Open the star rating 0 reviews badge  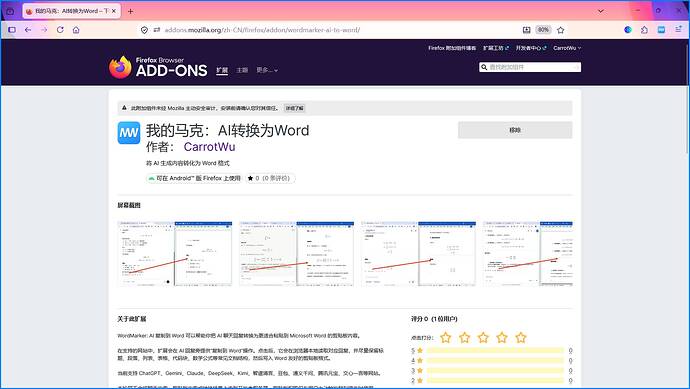click(x=270, y=178)
